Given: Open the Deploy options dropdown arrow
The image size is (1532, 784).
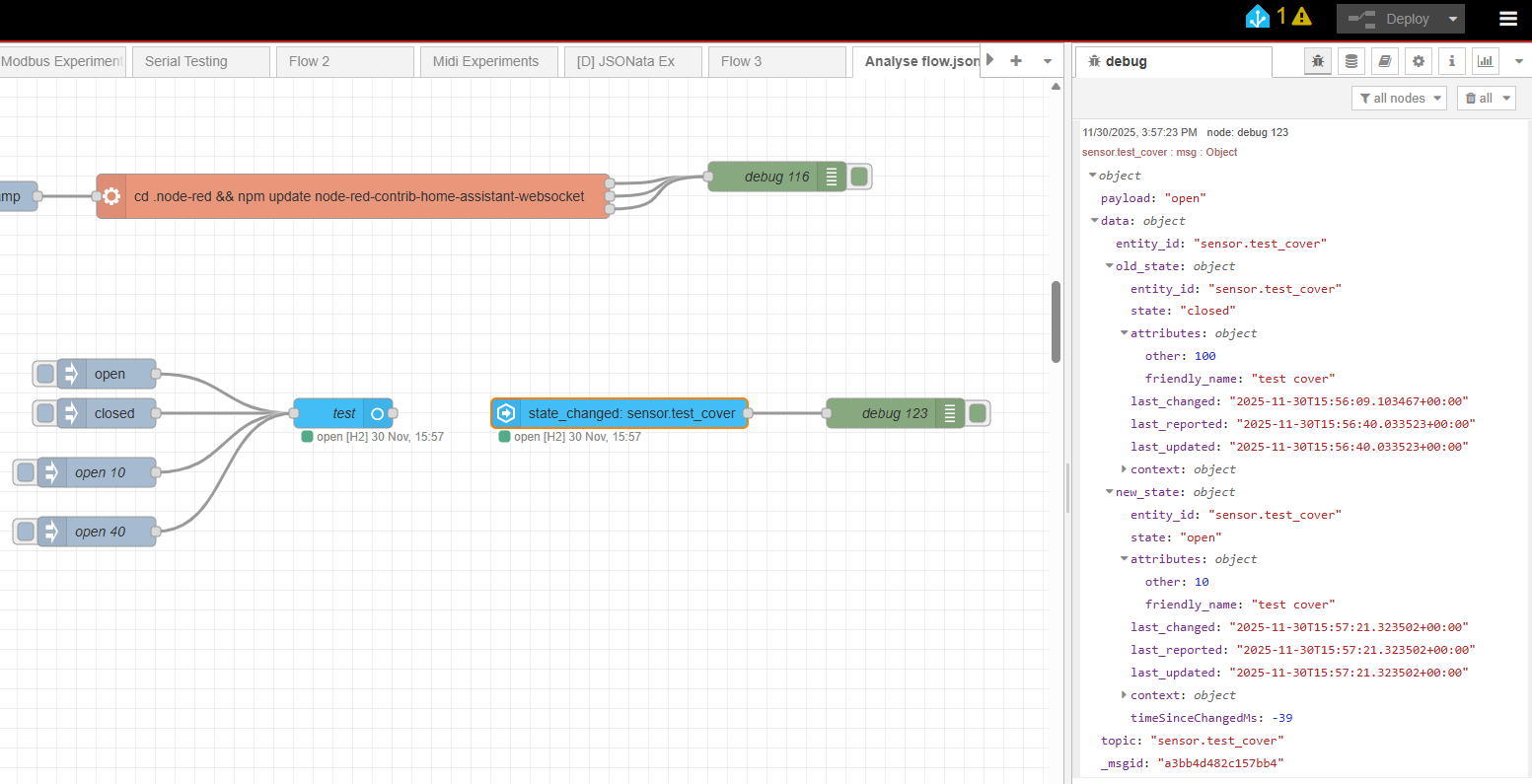Looking at the screenshot, I should point(1452,19).
